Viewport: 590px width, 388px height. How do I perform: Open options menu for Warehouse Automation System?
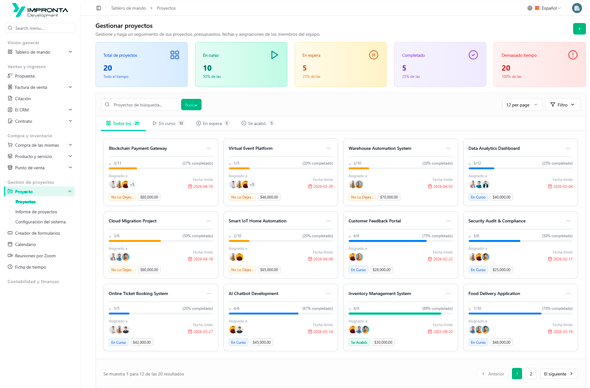tap(449, 148)
